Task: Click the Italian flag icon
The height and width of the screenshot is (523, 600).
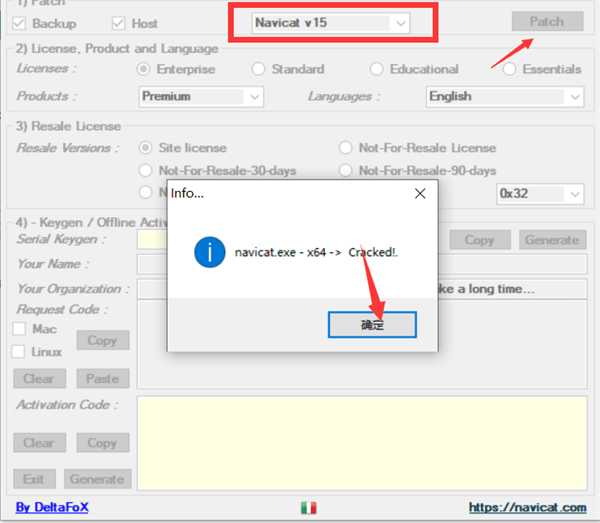Action: coord(308,507)
